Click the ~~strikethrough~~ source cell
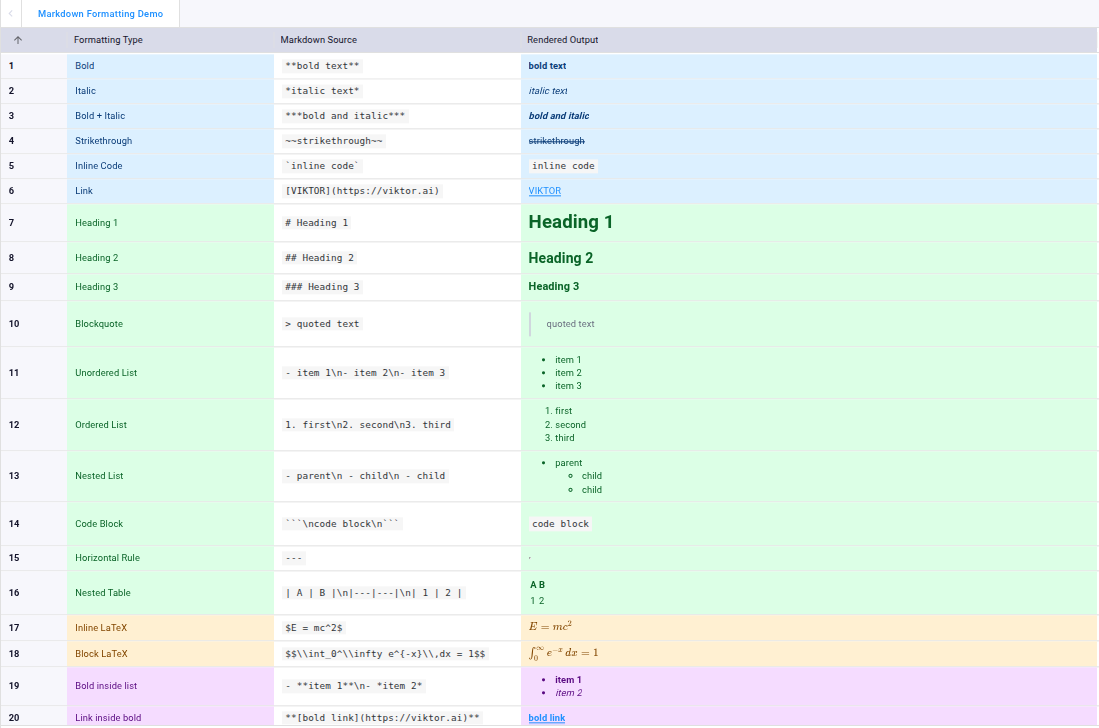The width and height of the screenshot is (1099, 728). [397, 141]
